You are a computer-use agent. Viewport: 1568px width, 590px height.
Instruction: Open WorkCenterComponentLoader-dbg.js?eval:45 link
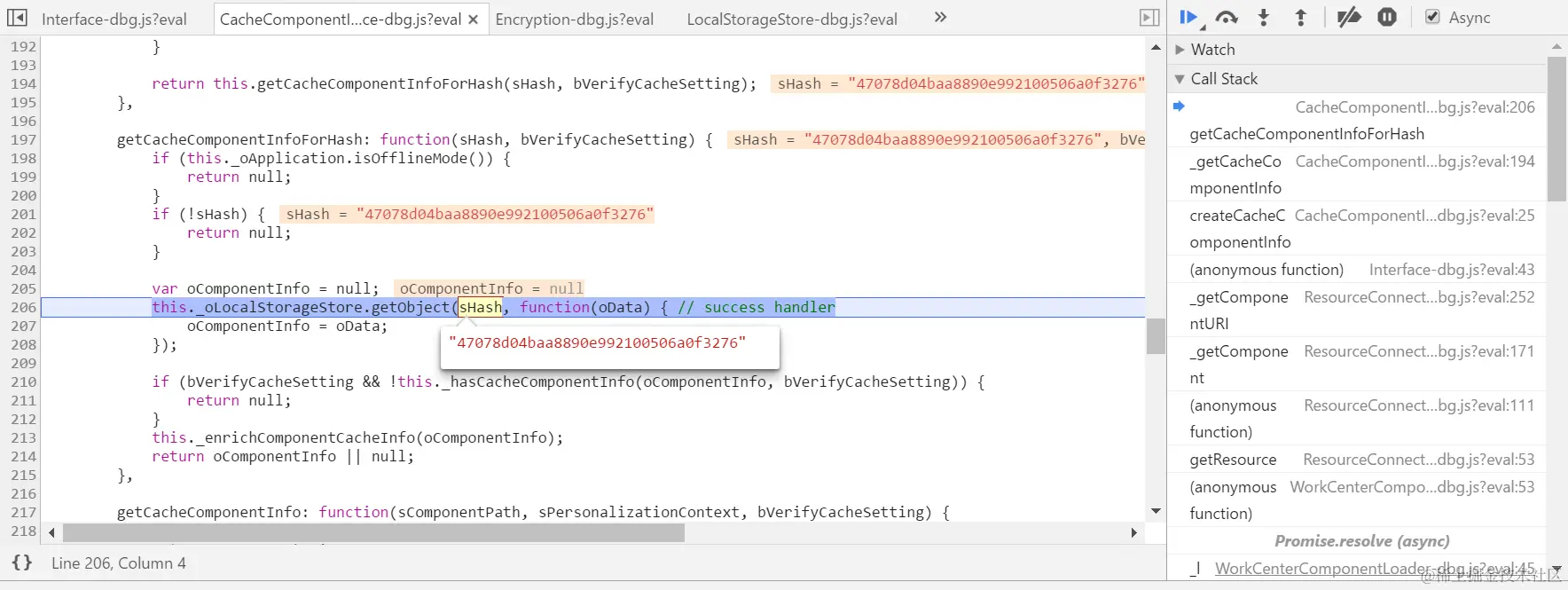coord(1375,569)
